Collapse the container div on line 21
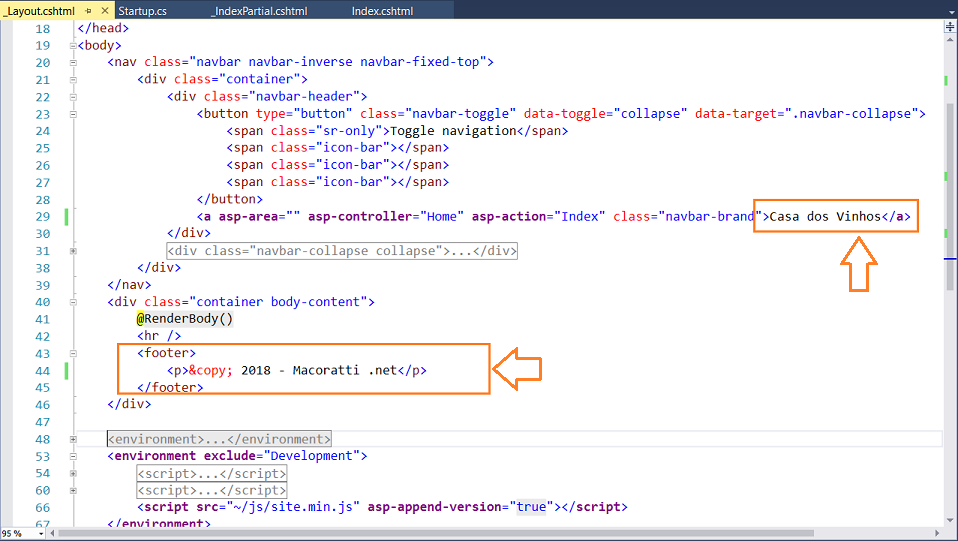Screen dimensions: 958x541 point(73,79)
